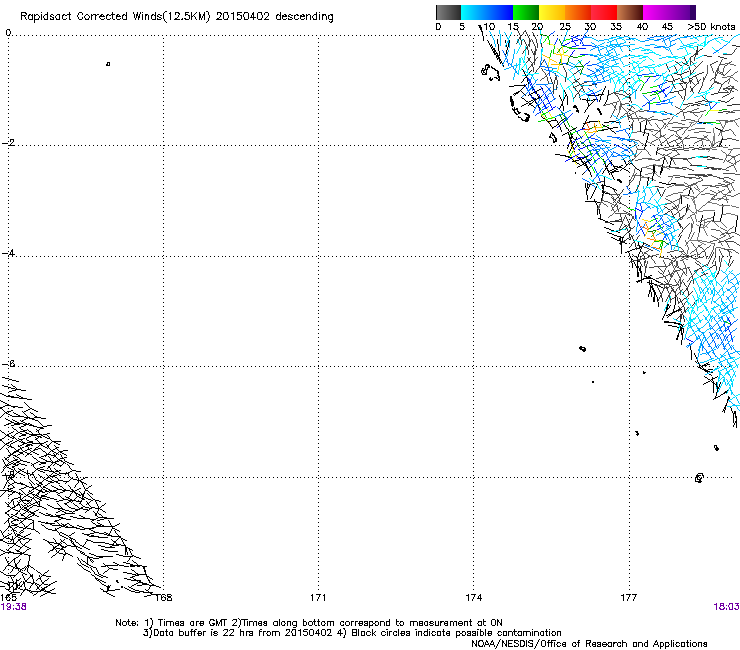Screen dimensions: 740x650
Task: Click the '0' latitude axis label
Action: coord(8,33)
